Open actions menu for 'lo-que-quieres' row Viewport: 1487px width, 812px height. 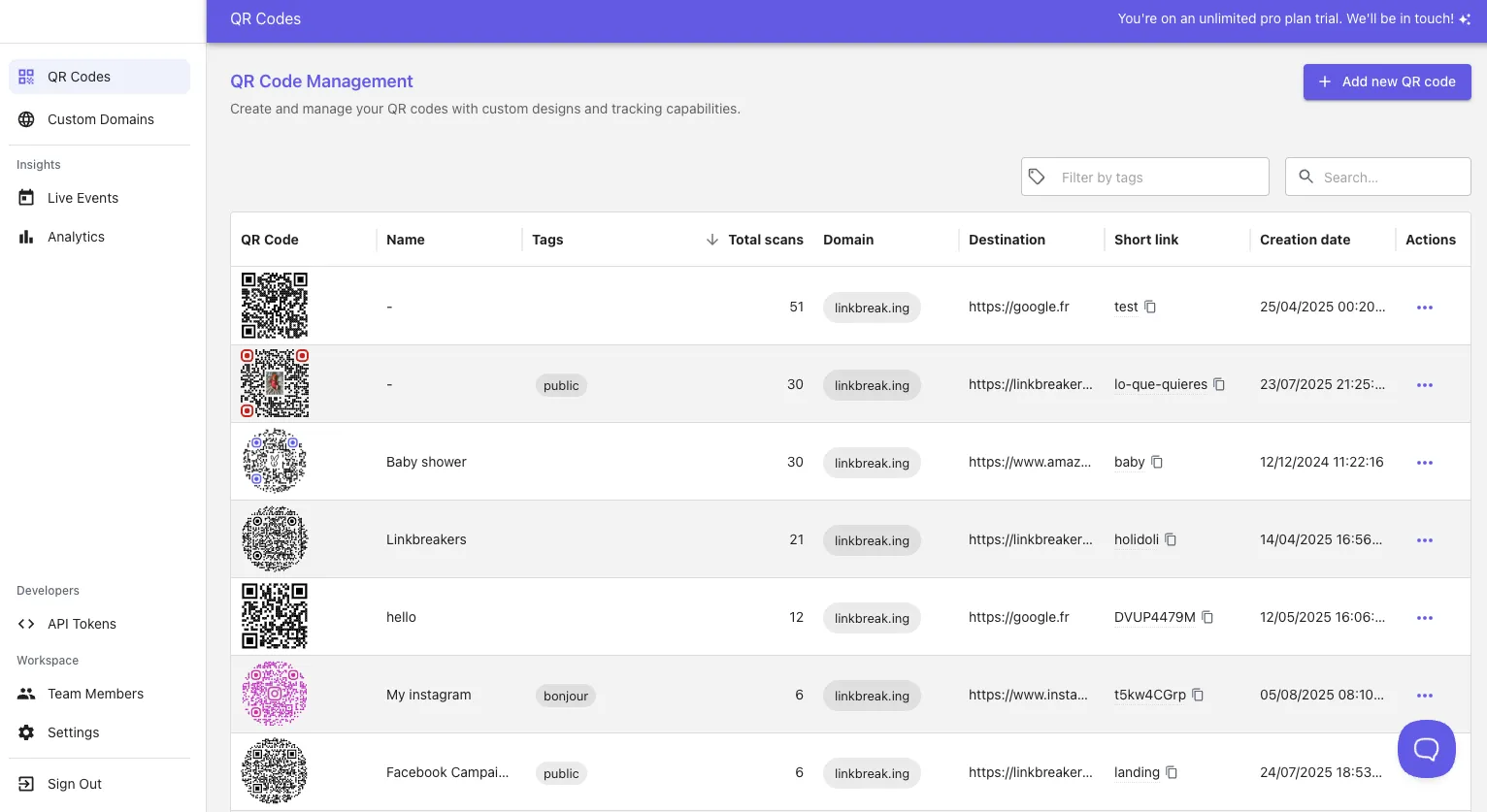coord(1425,385)
